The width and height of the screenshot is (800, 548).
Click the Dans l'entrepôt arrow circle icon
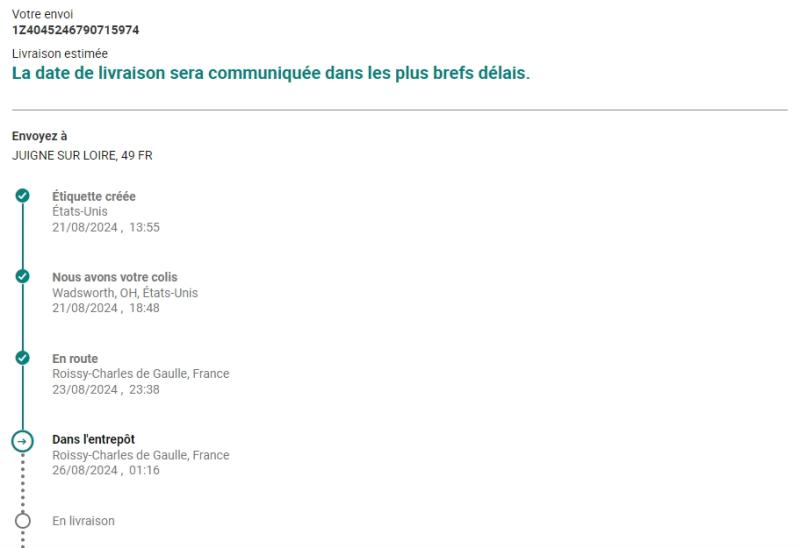point(22,441)
